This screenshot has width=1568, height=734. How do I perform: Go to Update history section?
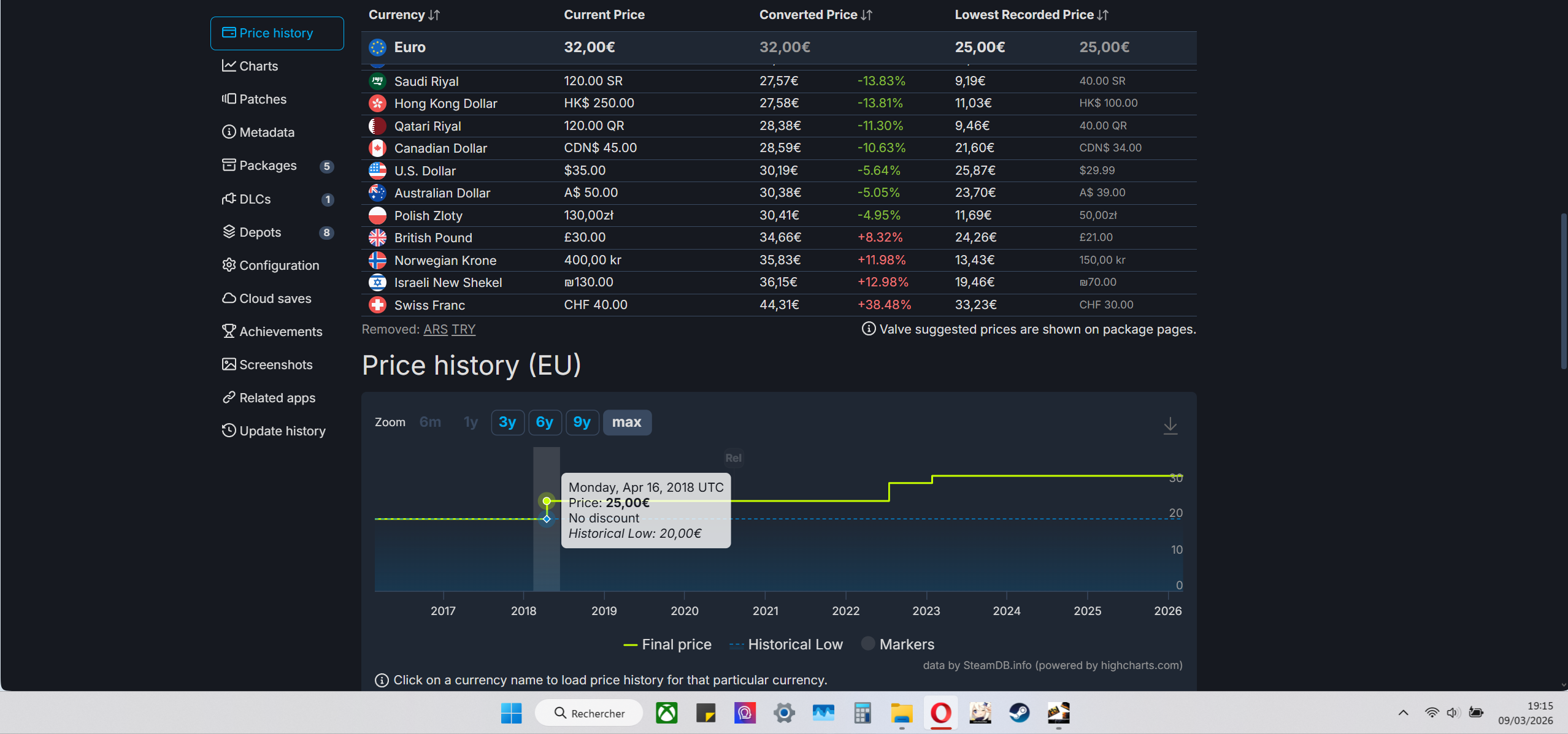(x=282, y=431)
